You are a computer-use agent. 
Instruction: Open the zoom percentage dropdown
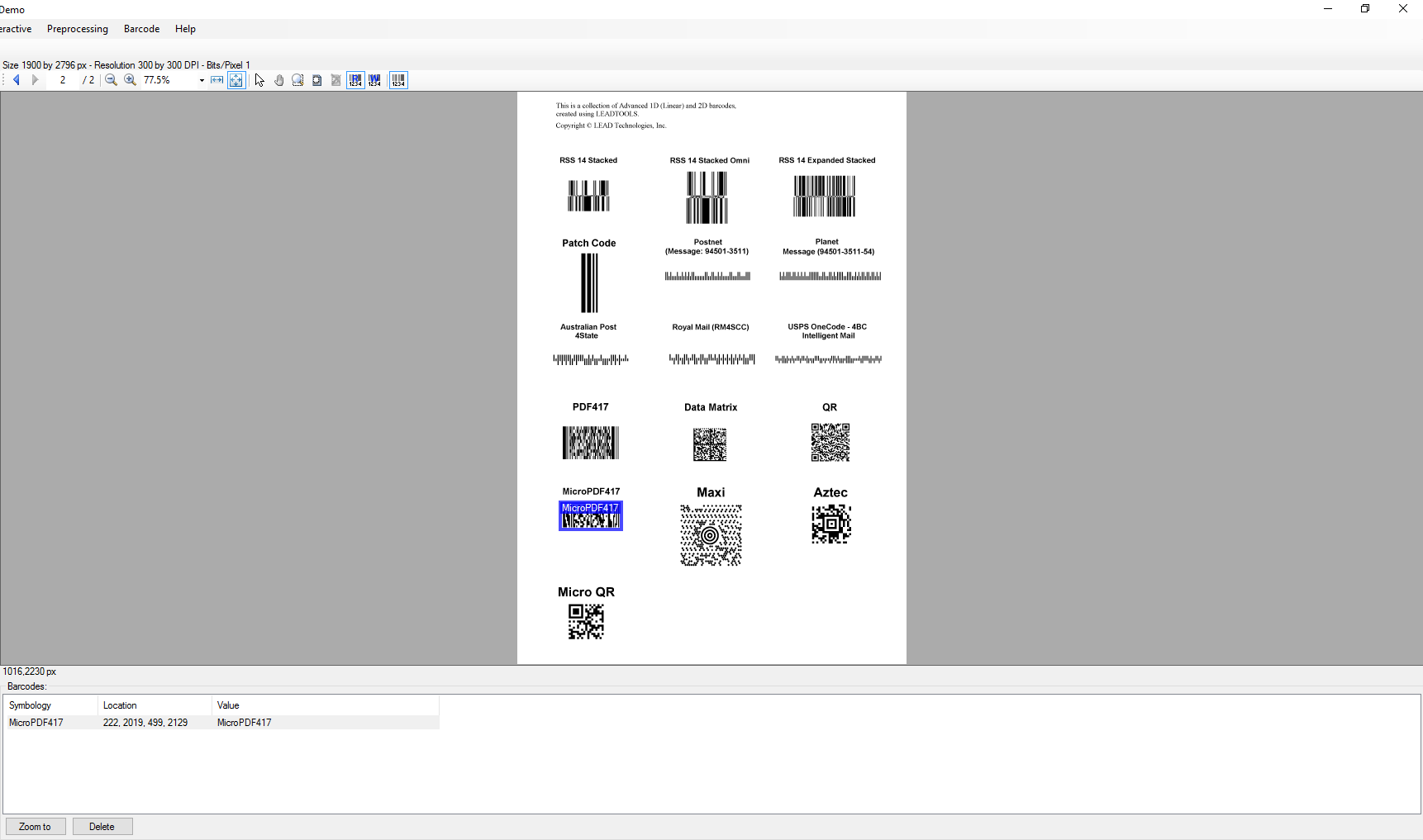(x=201, y=80)
